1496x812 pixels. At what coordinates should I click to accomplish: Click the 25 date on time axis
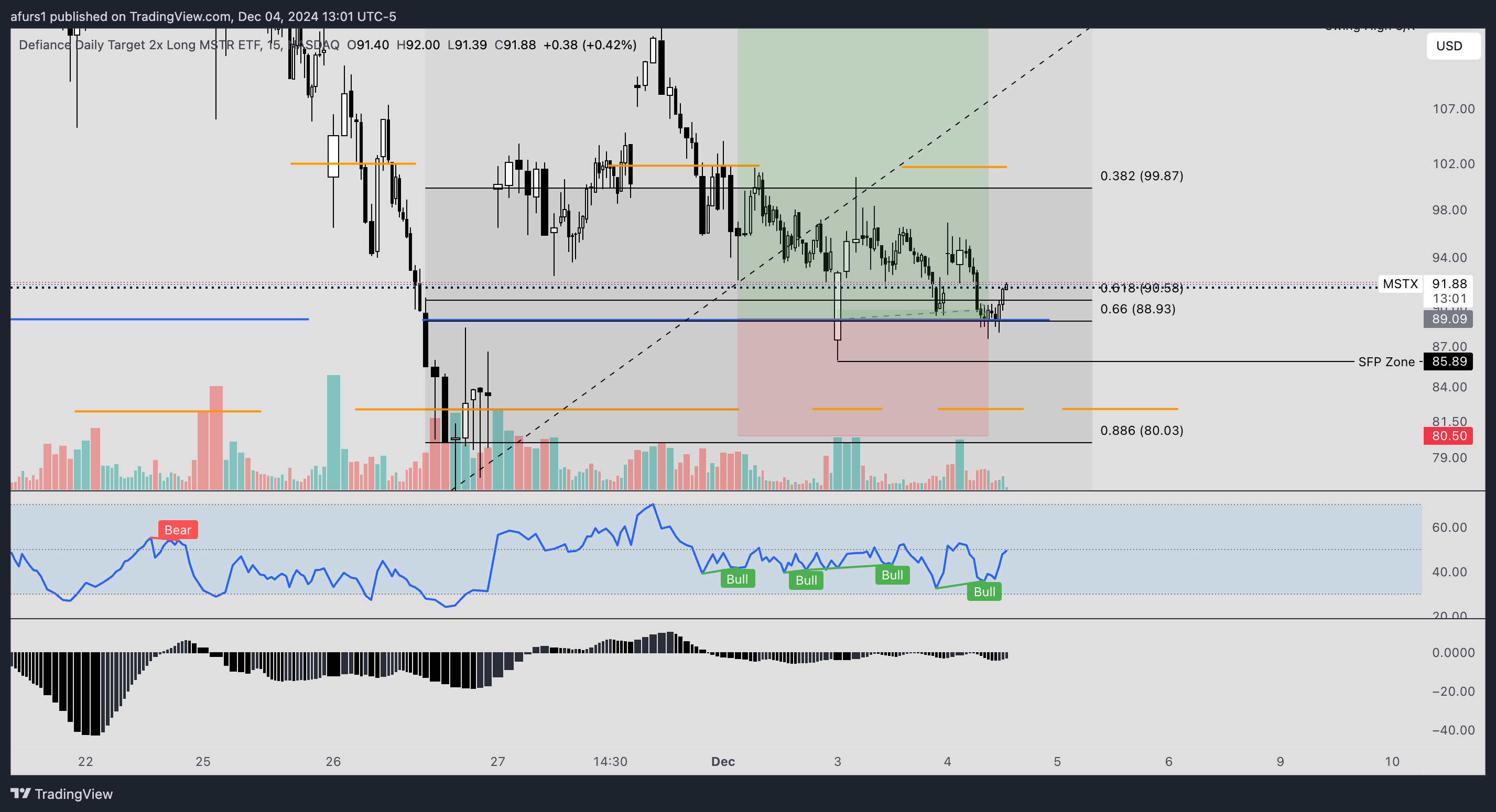pos(203,762)
